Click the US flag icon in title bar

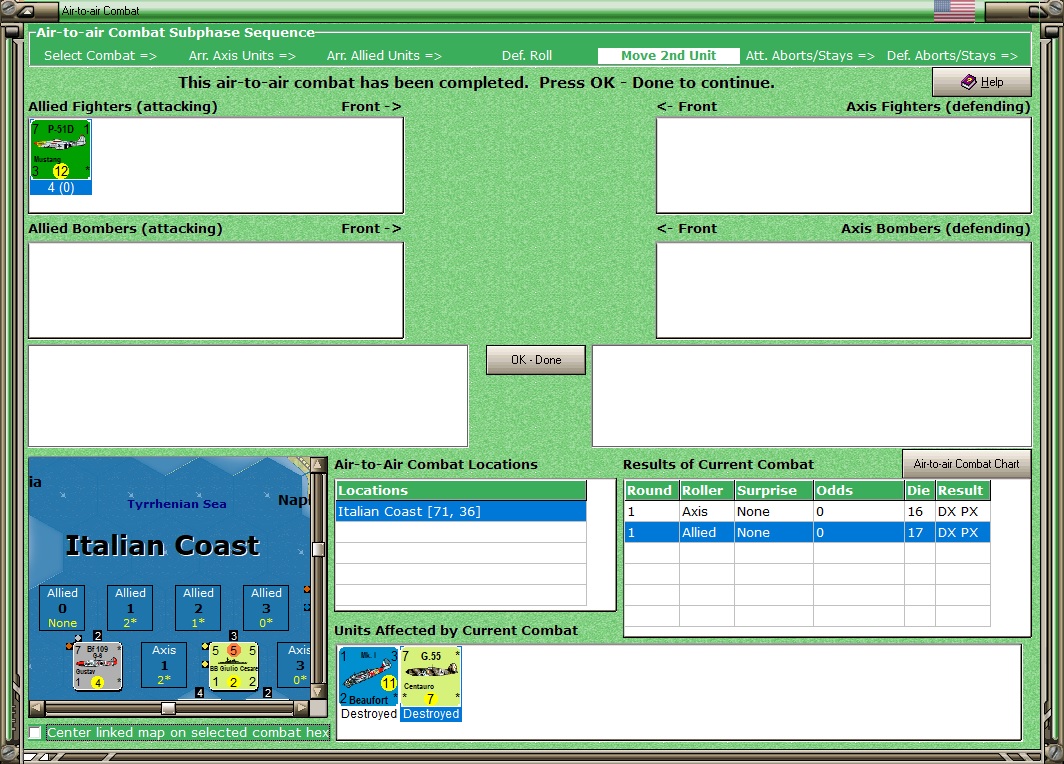pos(954,11)
